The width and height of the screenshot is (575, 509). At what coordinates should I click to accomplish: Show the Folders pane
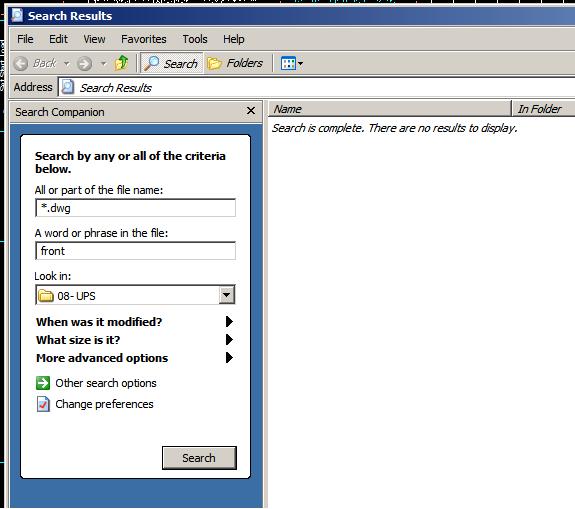235,63
